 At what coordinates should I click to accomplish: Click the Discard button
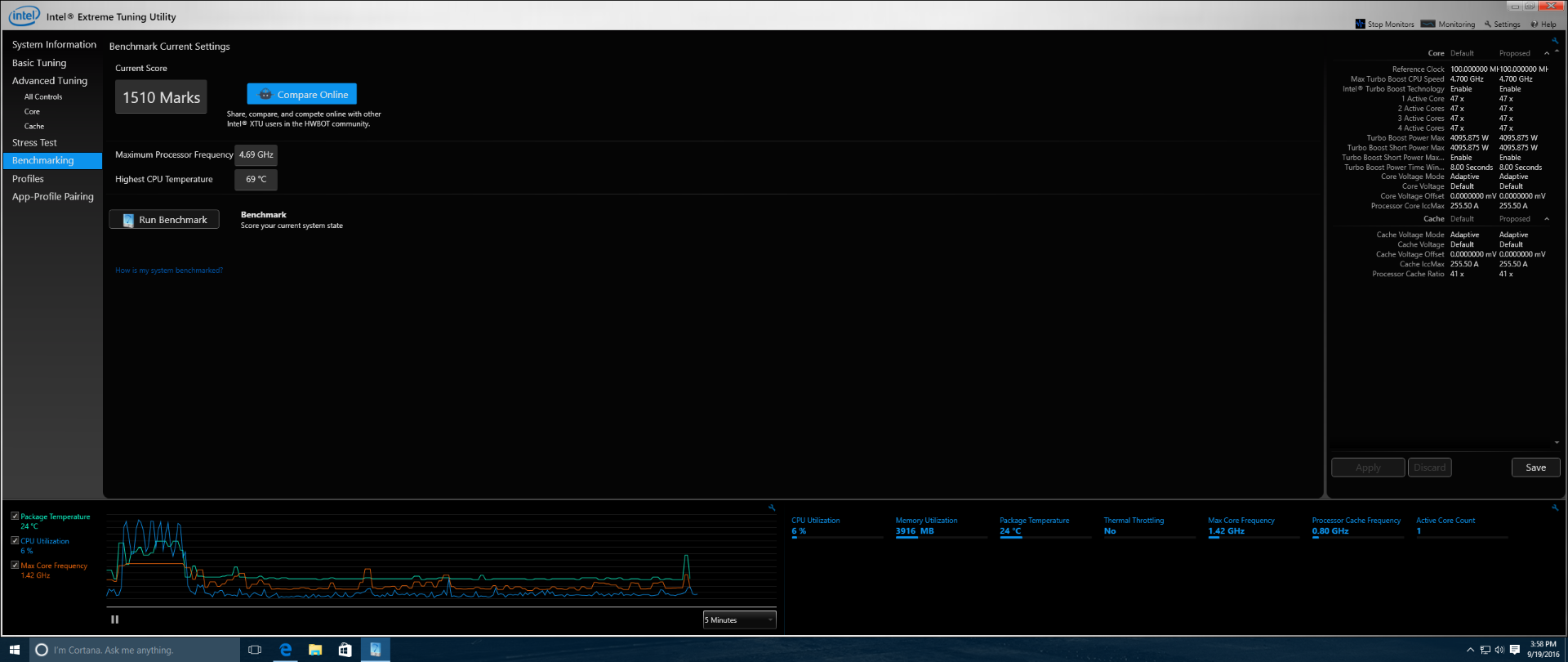(1429, 467)
